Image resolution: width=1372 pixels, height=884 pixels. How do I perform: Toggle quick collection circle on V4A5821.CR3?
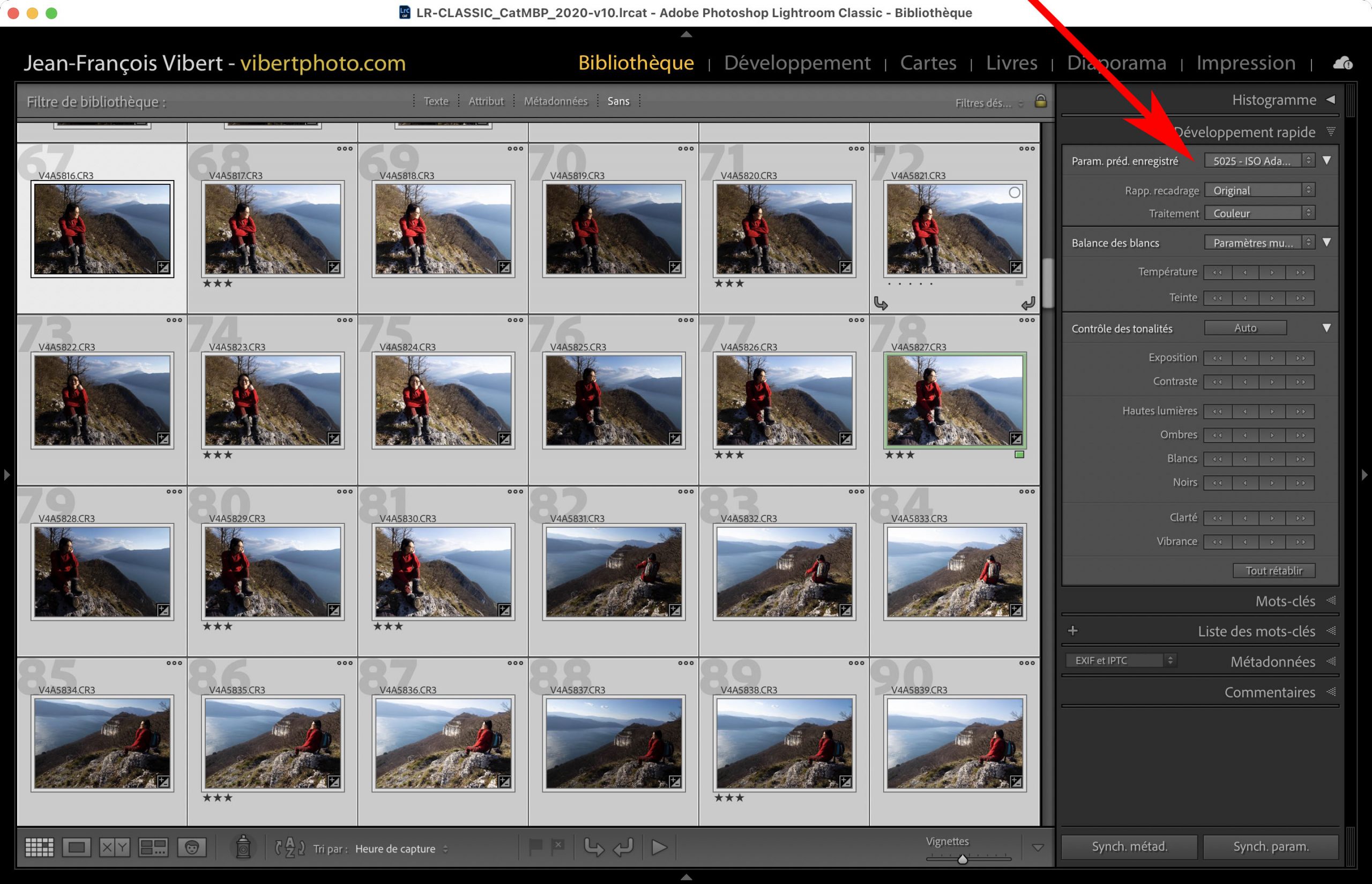coord(1015,193)
